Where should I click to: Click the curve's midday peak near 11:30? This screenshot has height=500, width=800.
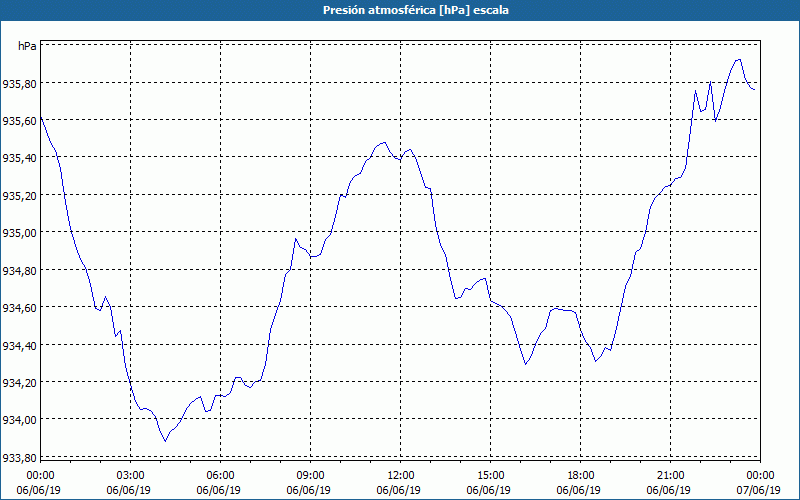384,142
